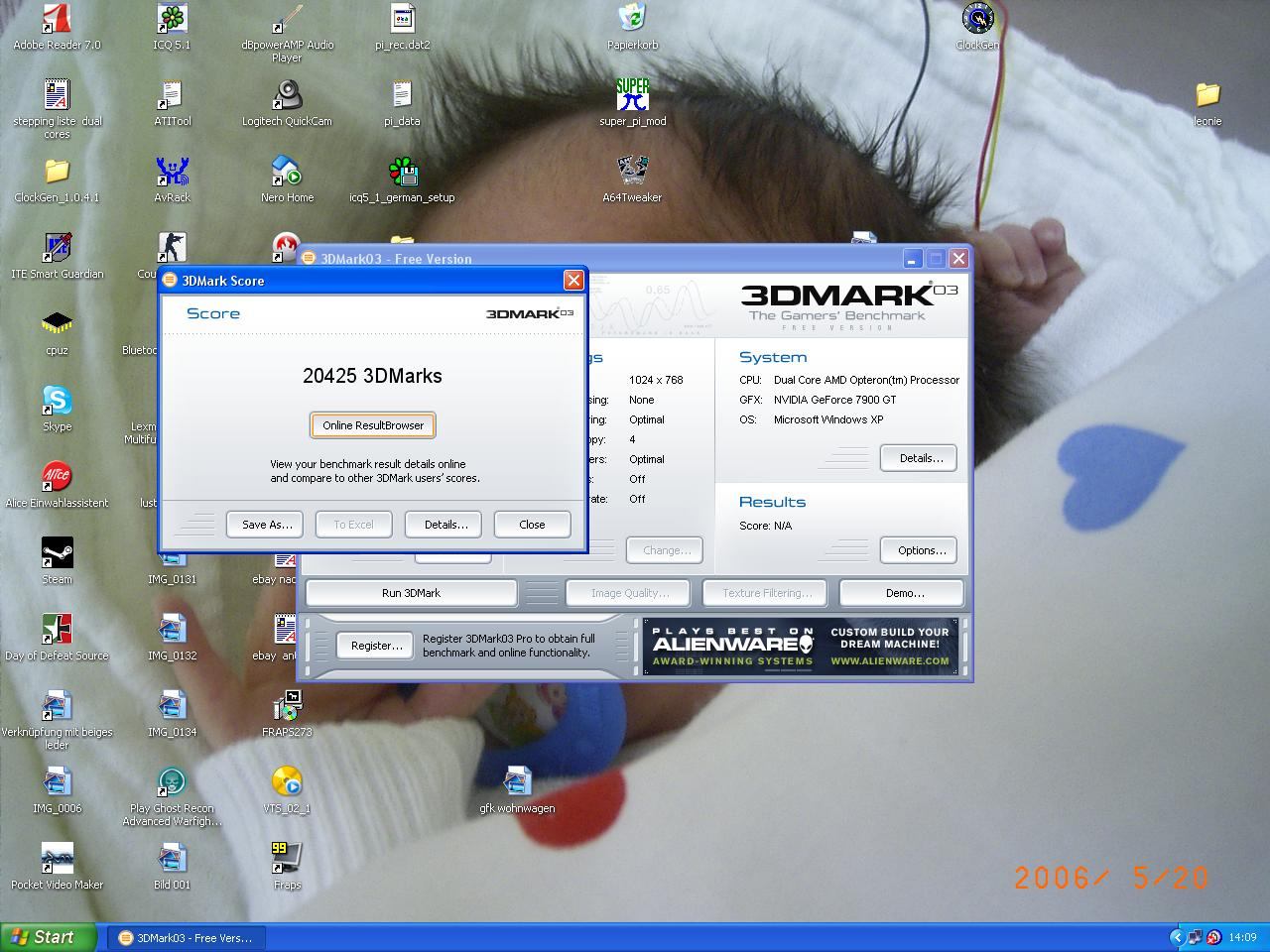
Task: Click Save As... in score dialog
Action: (267, 525)
